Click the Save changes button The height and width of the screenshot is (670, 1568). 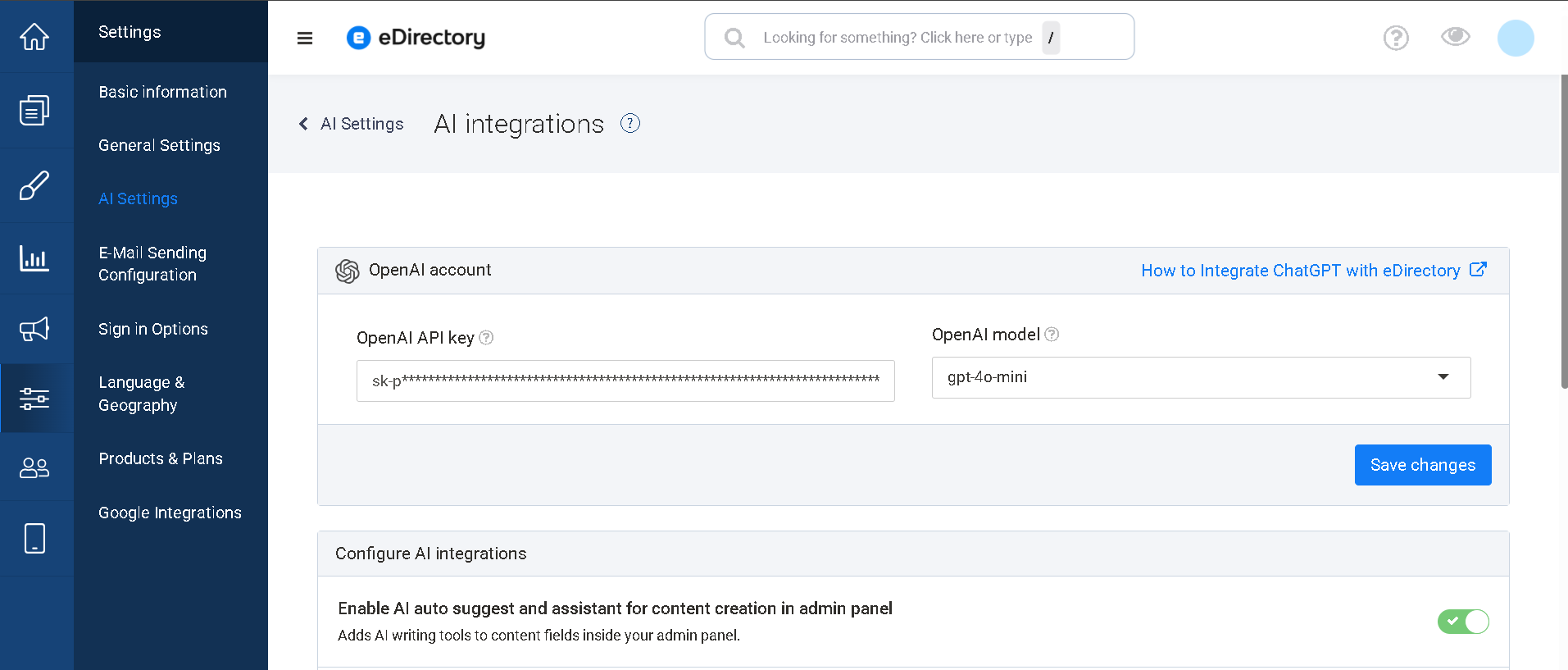pyautogui.click(x=1422, y=465)
